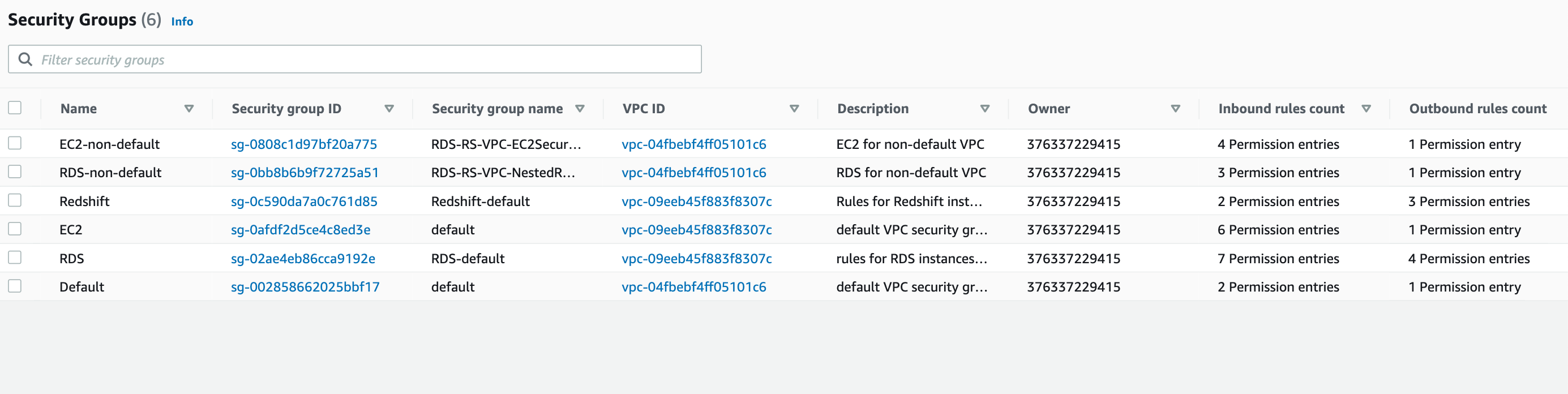Screen dimensions: 1568x394
Task: Sort by Owner column arrow
Action: pyautogui.click(x=1175, y=108)
